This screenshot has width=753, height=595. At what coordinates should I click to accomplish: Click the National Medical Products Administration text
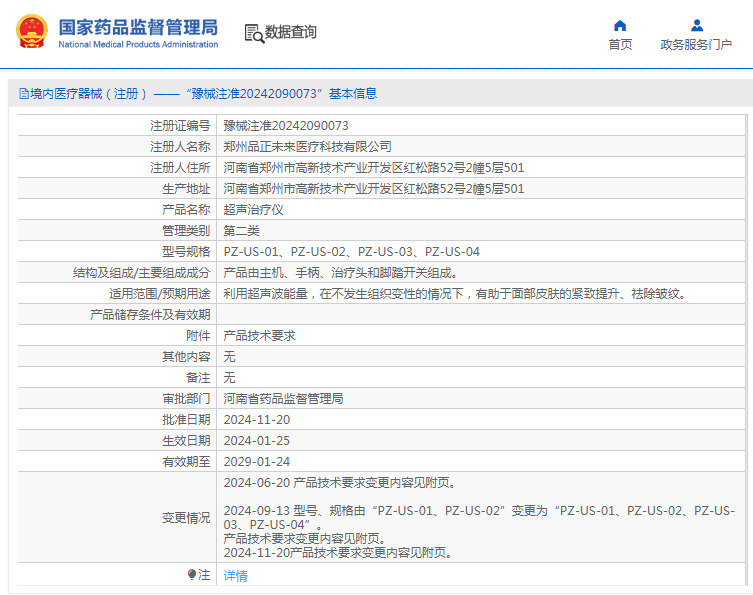[x=138, y=44]
